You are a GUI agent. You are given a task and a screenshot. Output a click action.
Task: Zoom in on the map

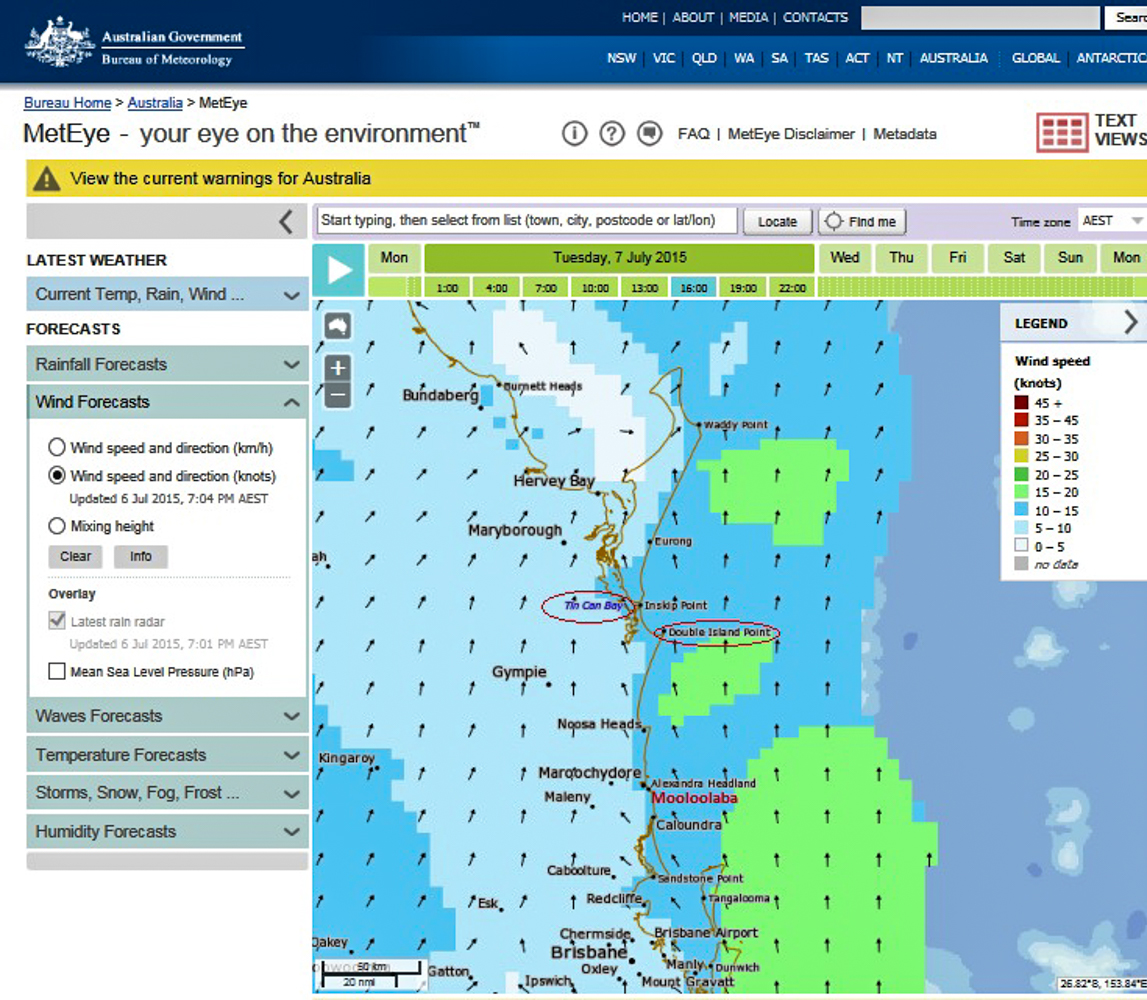tap(338, 367)
